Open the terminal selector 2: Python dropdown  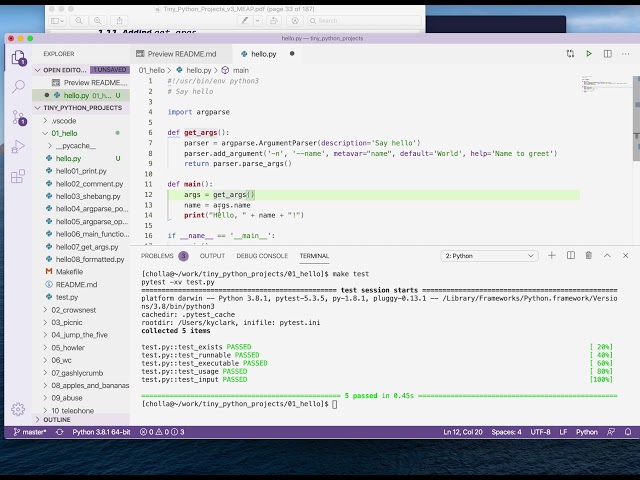[x=489, y=256]
